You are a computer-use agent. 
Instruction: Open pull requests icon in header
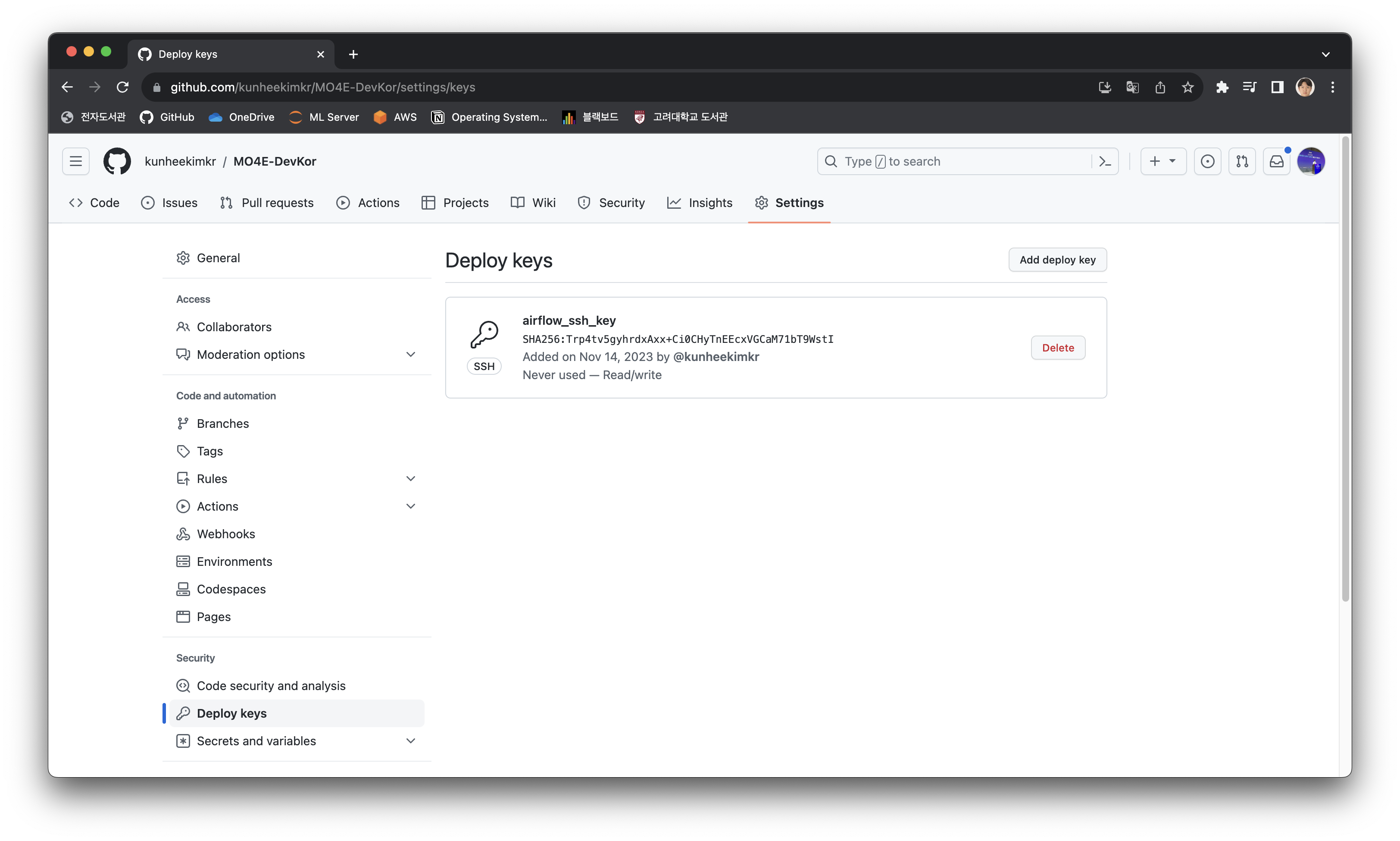coord(1241,161)
